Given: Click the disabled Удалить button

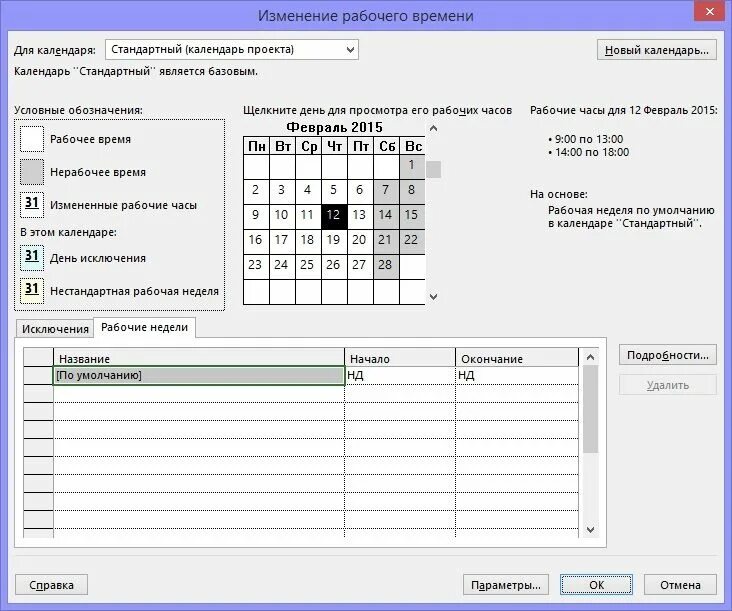Looking at the screenshot, I should (x=668, y=385).
